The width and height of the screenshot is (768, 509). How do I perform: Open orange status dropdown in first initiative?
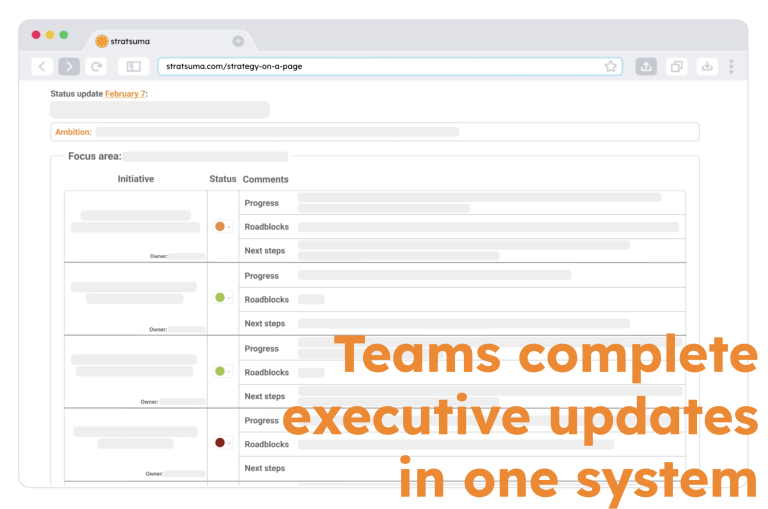pos(223,226)
